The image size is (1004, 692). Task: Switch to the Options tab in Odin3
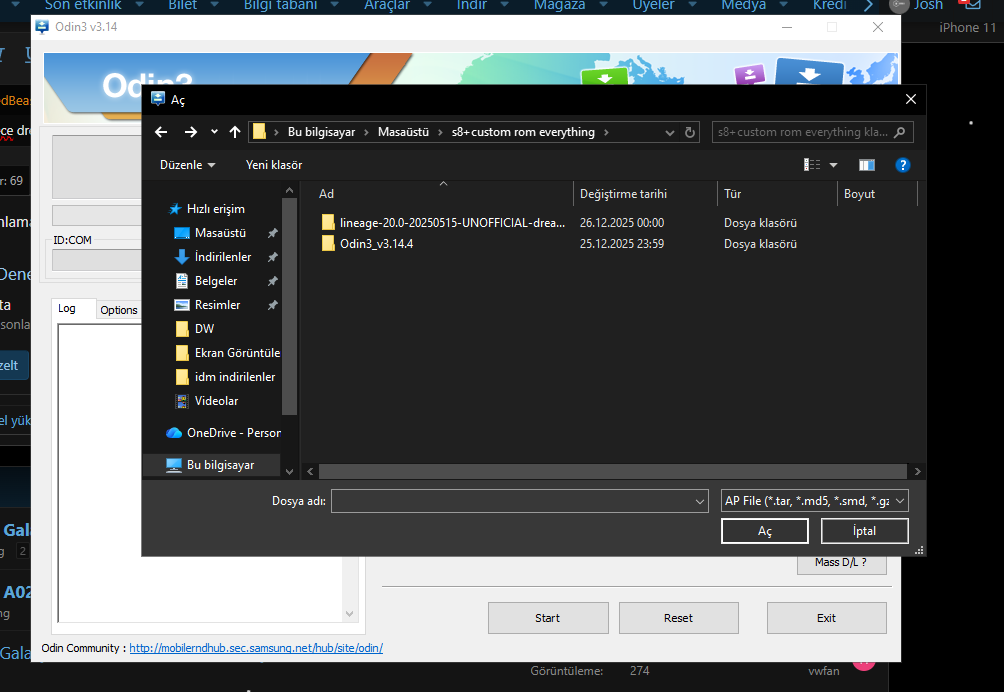pyautogui.click(x=118, y=310)
